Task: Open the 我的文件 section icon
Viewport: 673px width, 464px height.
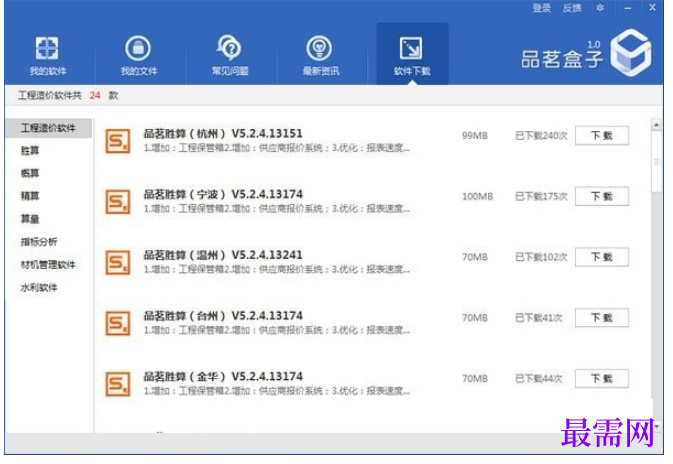Action: 138,48
